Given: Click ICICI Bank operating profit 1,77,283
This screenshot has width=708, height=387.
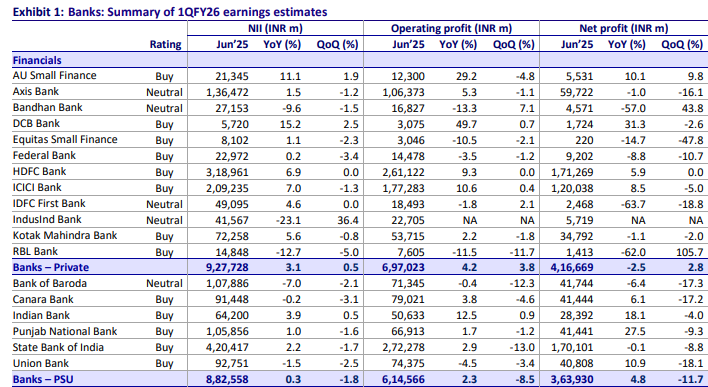Looking at the screenshot, I should [x=403, y=188].
